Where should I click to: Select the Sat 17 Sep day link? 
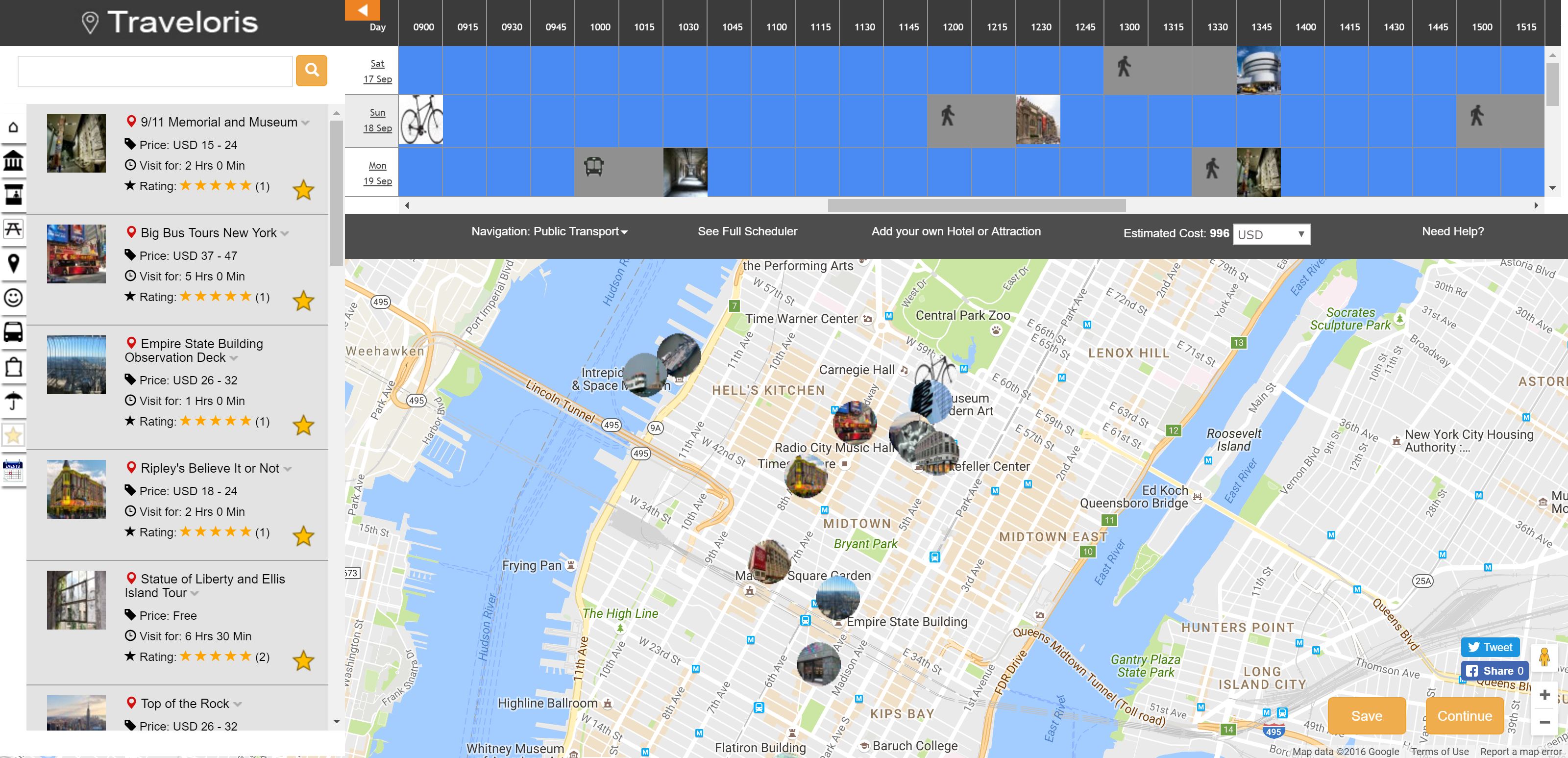377,71
